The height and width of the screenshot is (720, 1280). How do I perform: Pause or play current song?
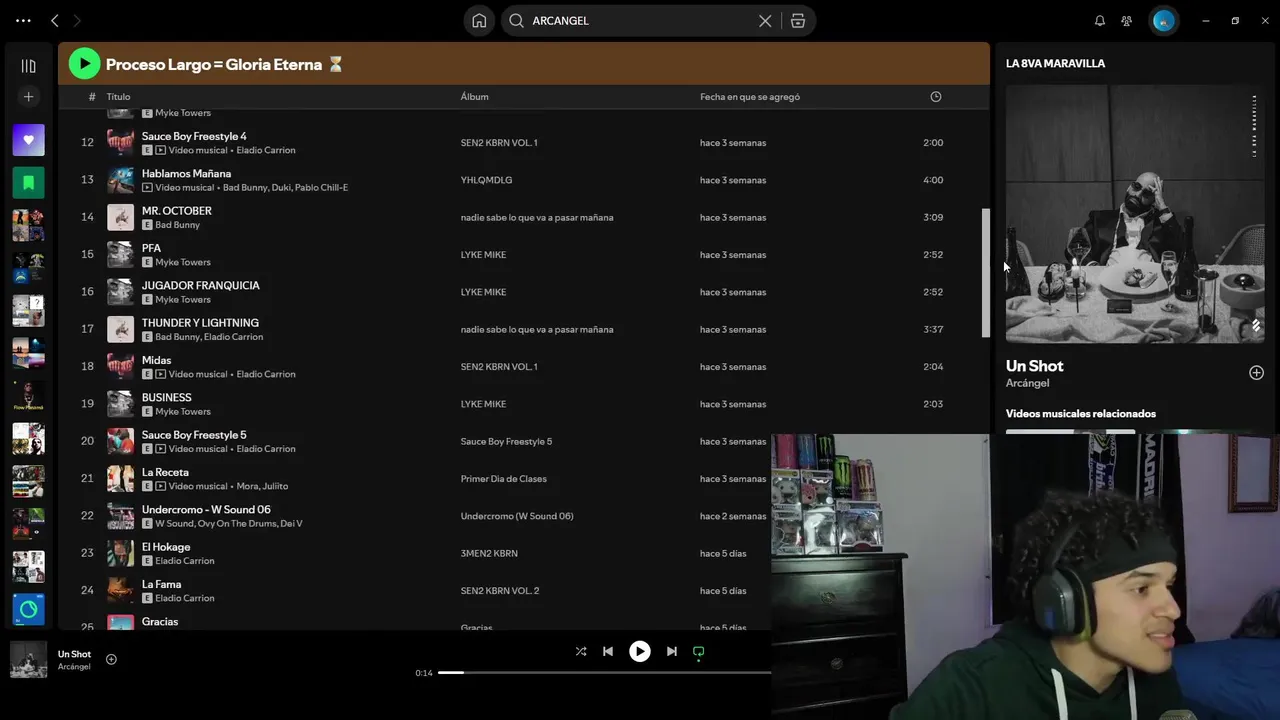[640, 651]
